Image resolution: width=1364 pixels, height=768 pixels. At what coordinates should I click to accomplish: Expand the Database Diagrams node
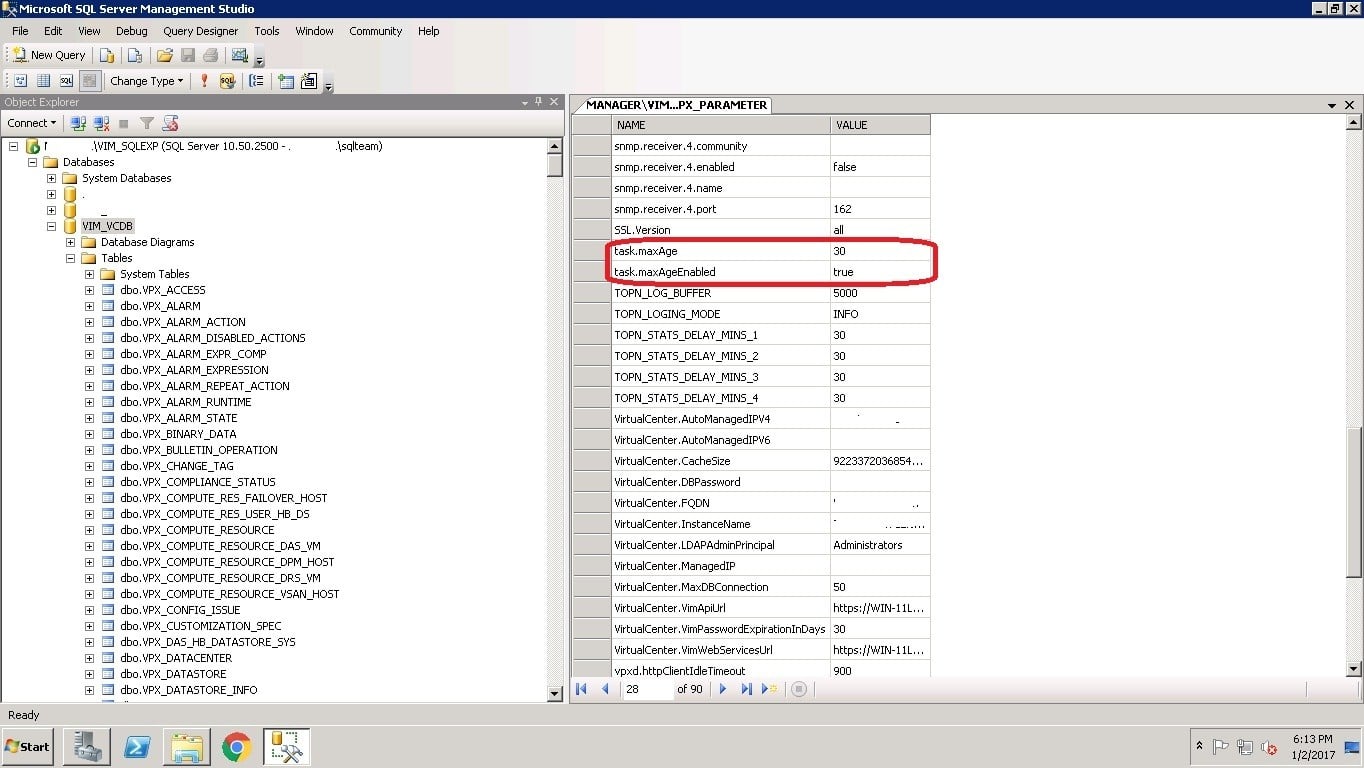coord(71,242)
